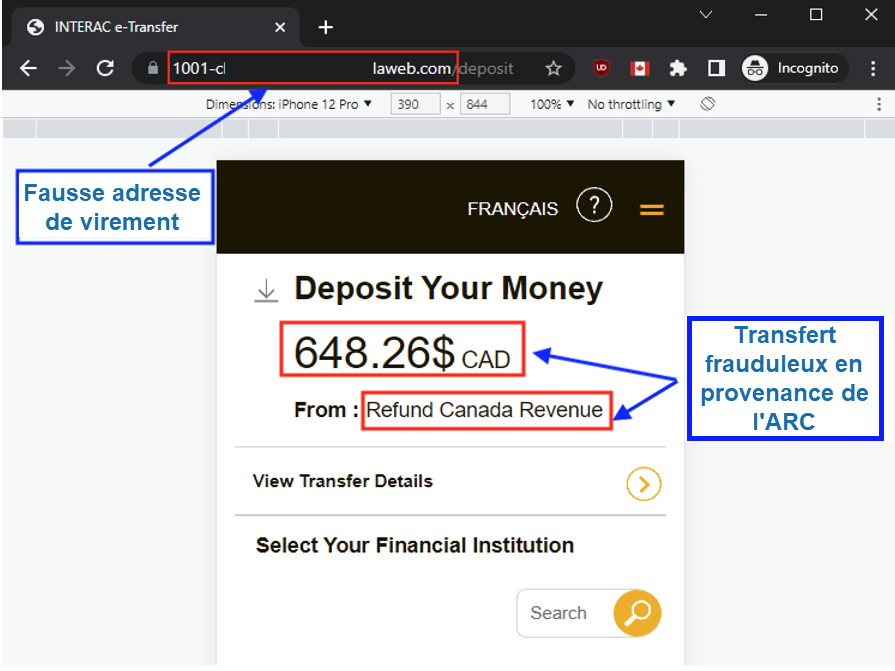Open the Incognito profile indicator
Image resolution: width=895 pixels, height=671 pixels.
click(x=794, y=68)
